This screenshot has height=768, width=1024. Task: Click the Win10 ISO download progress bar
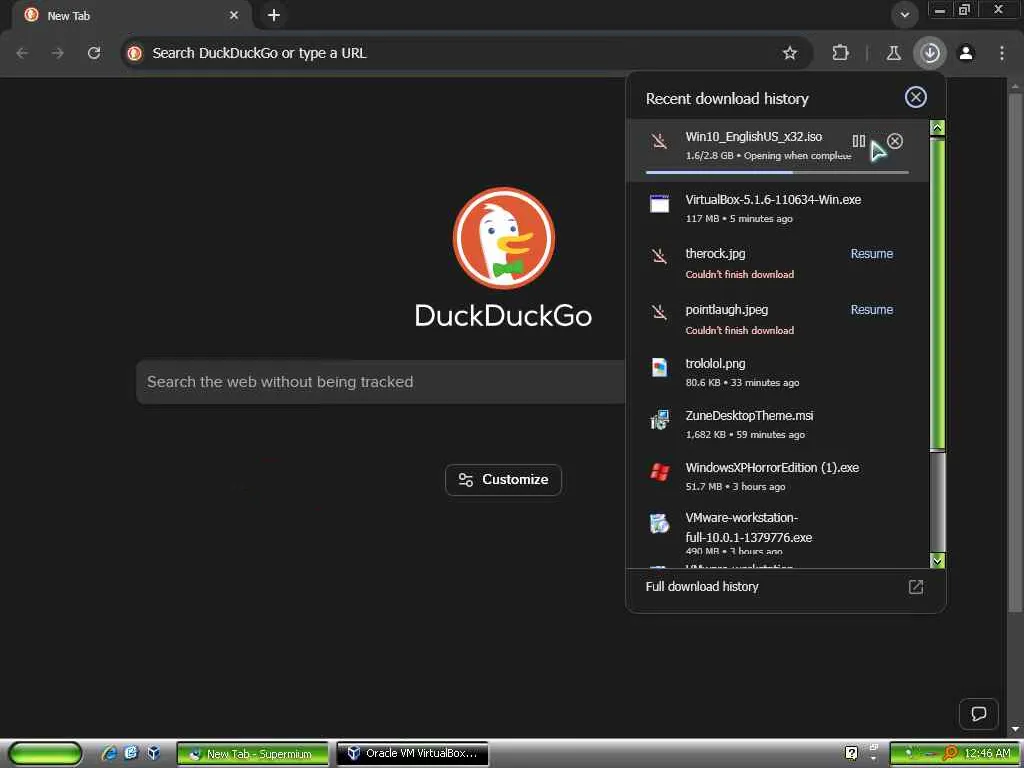[777, 172]
